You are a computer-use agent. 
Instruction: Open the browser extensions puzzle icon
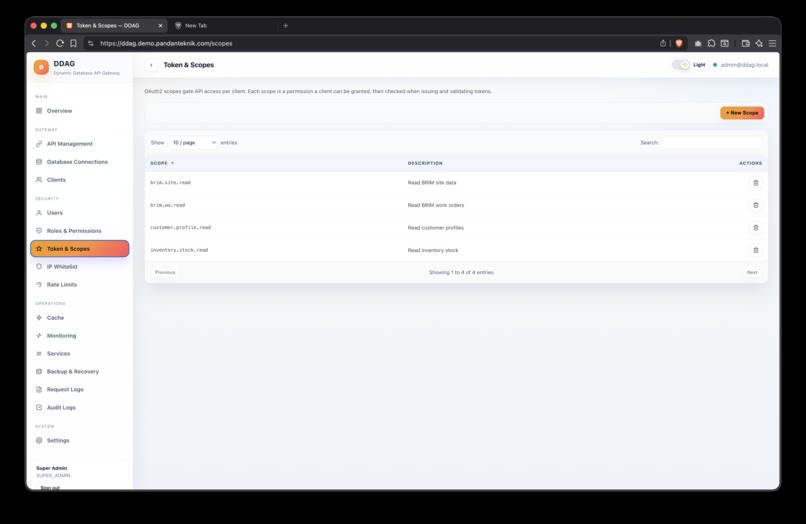(x=711, y=44)
